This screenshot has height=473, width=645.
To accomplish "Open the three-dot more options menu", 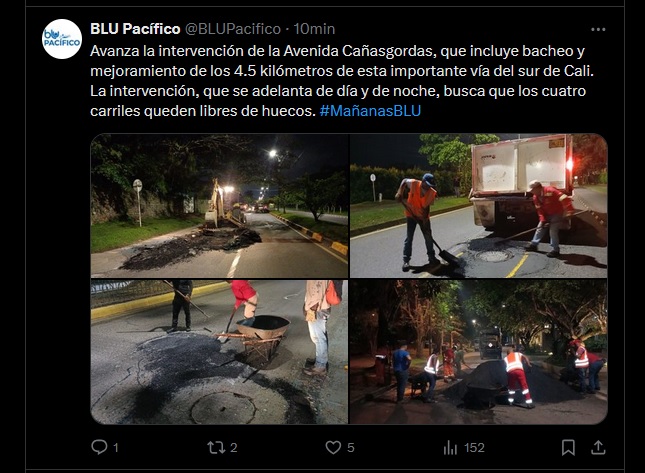I will pos(598,30).
